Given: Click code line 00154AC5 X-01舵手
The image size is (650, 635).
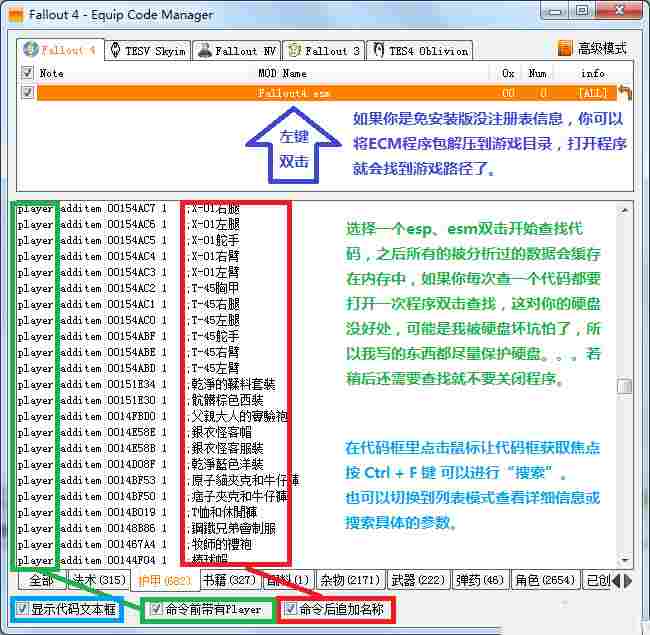Looking at the screenshot, I should (129, 240).
